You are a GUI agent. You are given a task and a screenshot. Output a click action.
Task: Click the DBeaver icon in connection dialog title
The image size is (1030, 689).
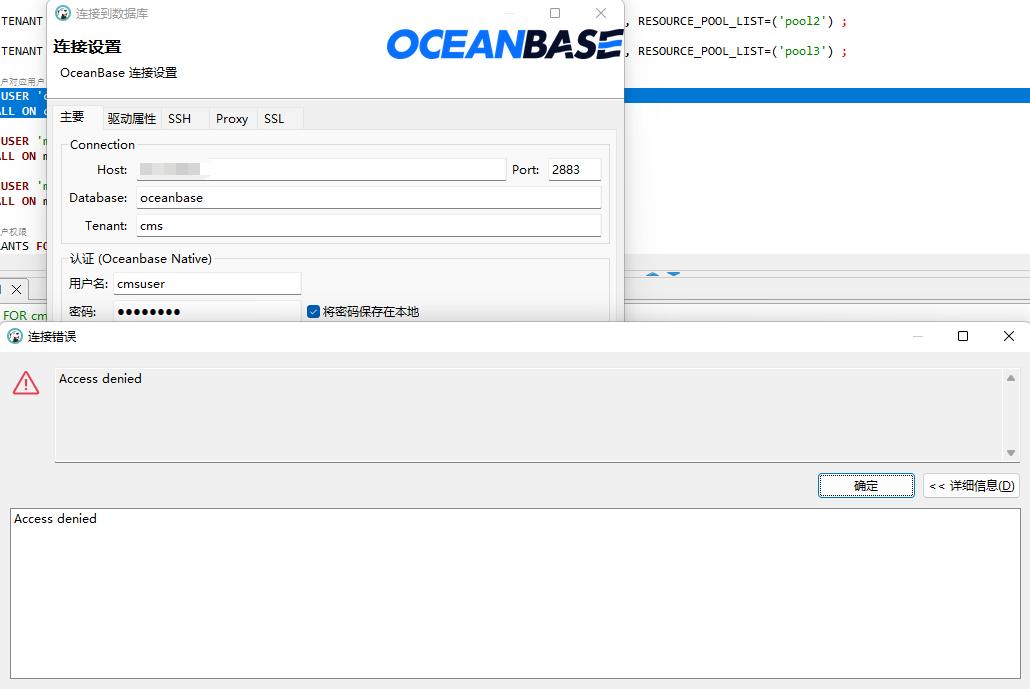63,13
